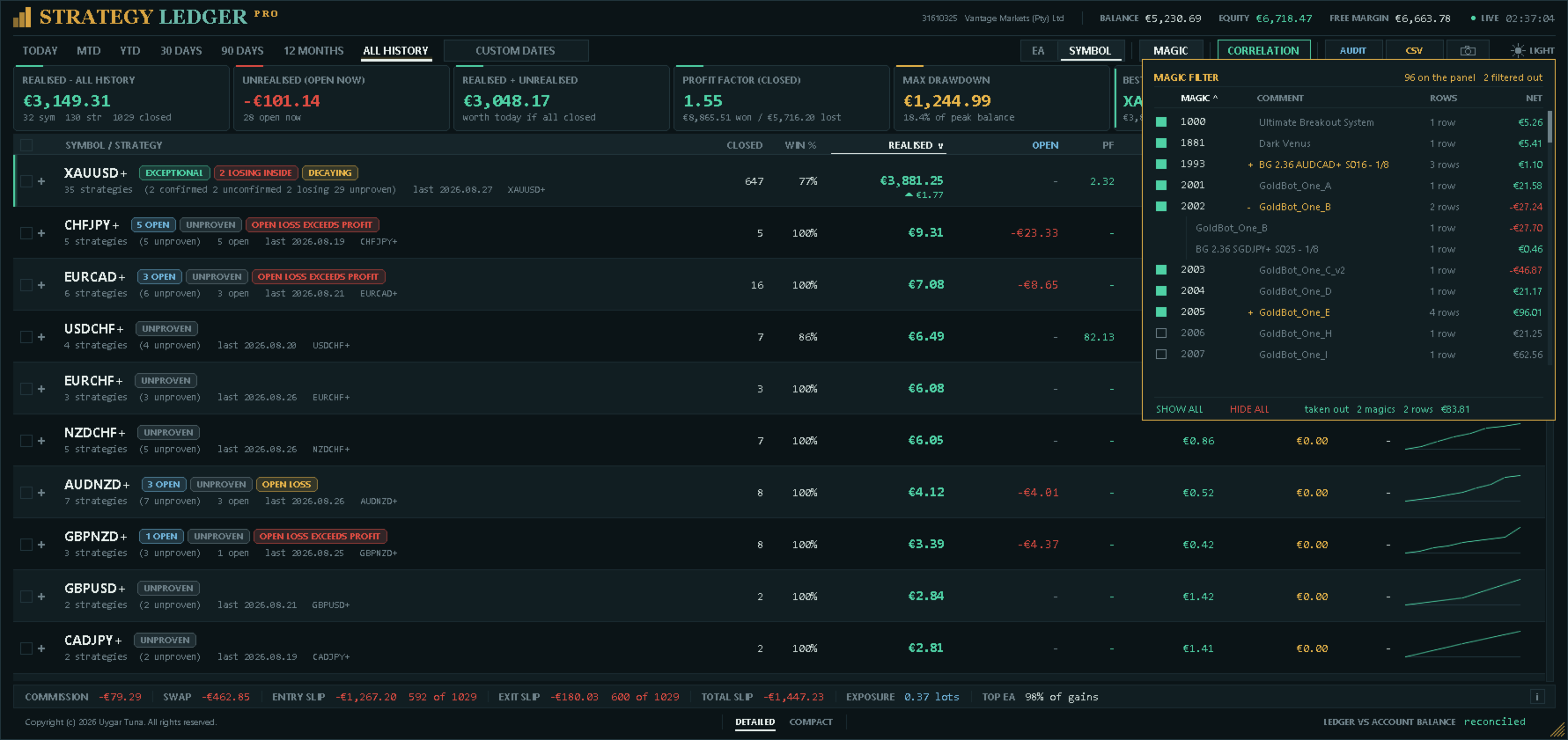
Task: Export data with CSV button
Action: 1414,51
